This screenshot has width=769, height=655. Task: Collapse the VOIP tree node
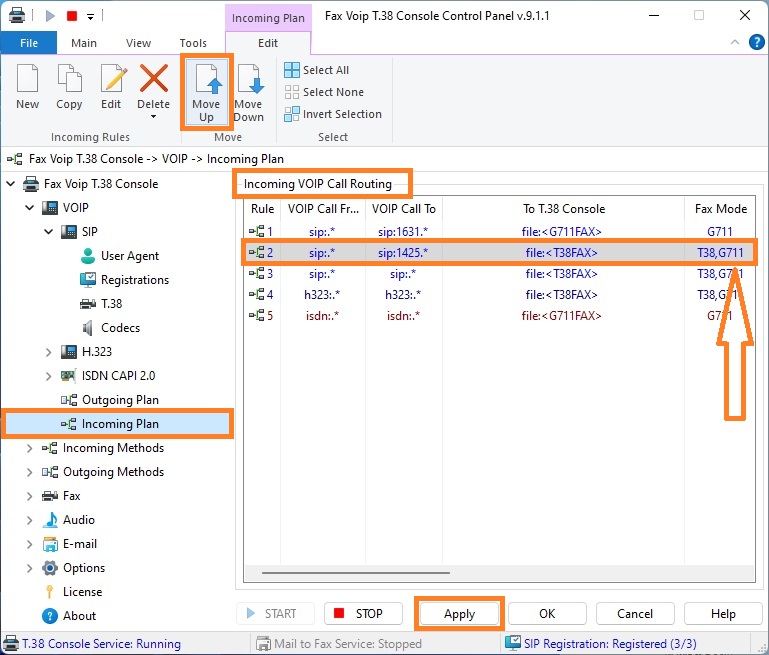click(29, 208)
